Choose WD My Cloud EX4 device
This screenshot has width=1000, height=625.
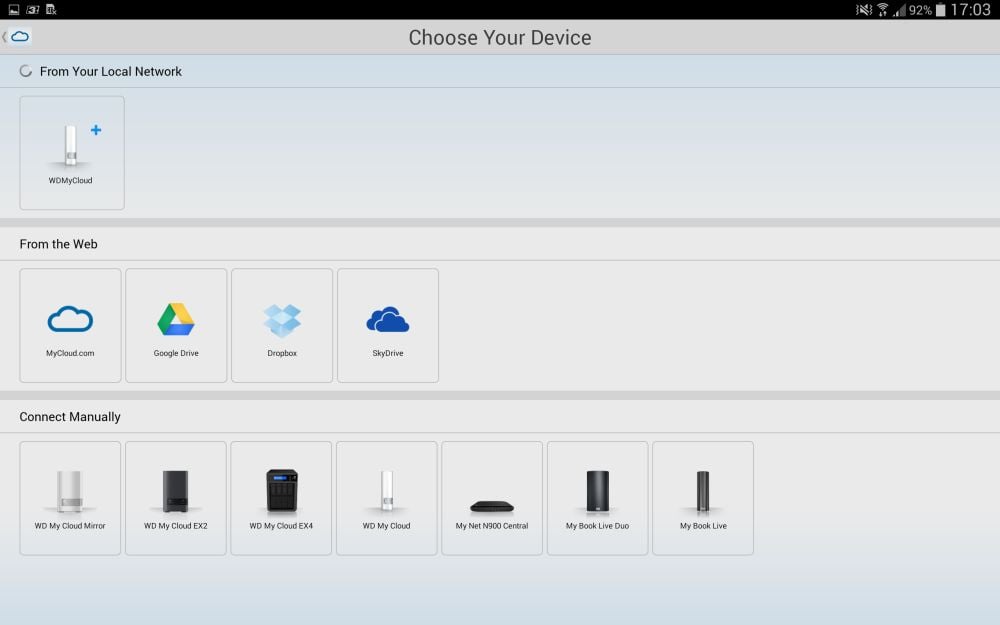point(281,498)
